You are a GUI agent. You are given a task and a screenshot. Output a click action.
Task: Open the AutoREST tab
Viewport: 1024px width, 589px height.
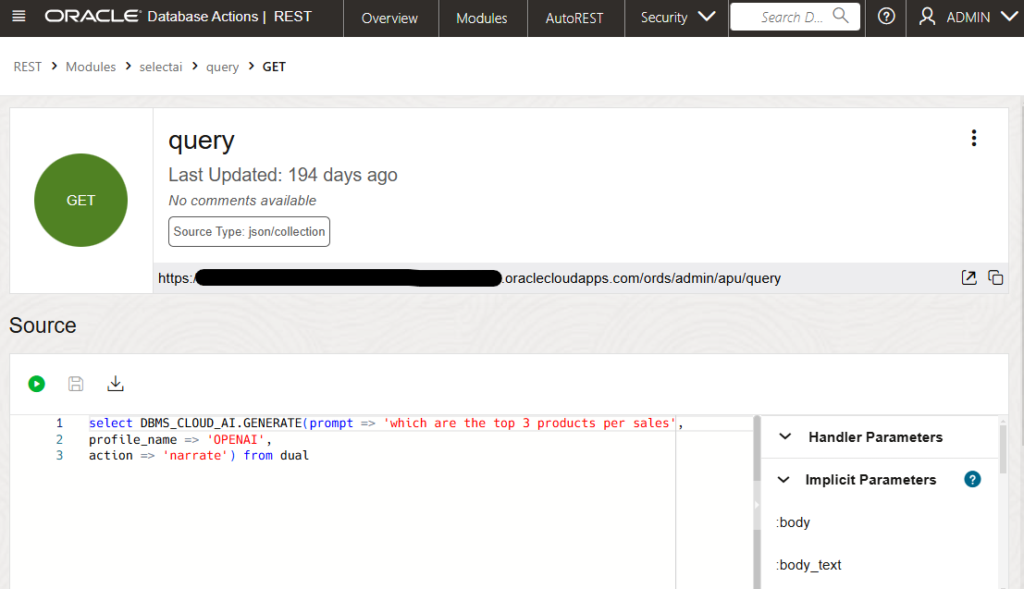[x=574, y=18]
